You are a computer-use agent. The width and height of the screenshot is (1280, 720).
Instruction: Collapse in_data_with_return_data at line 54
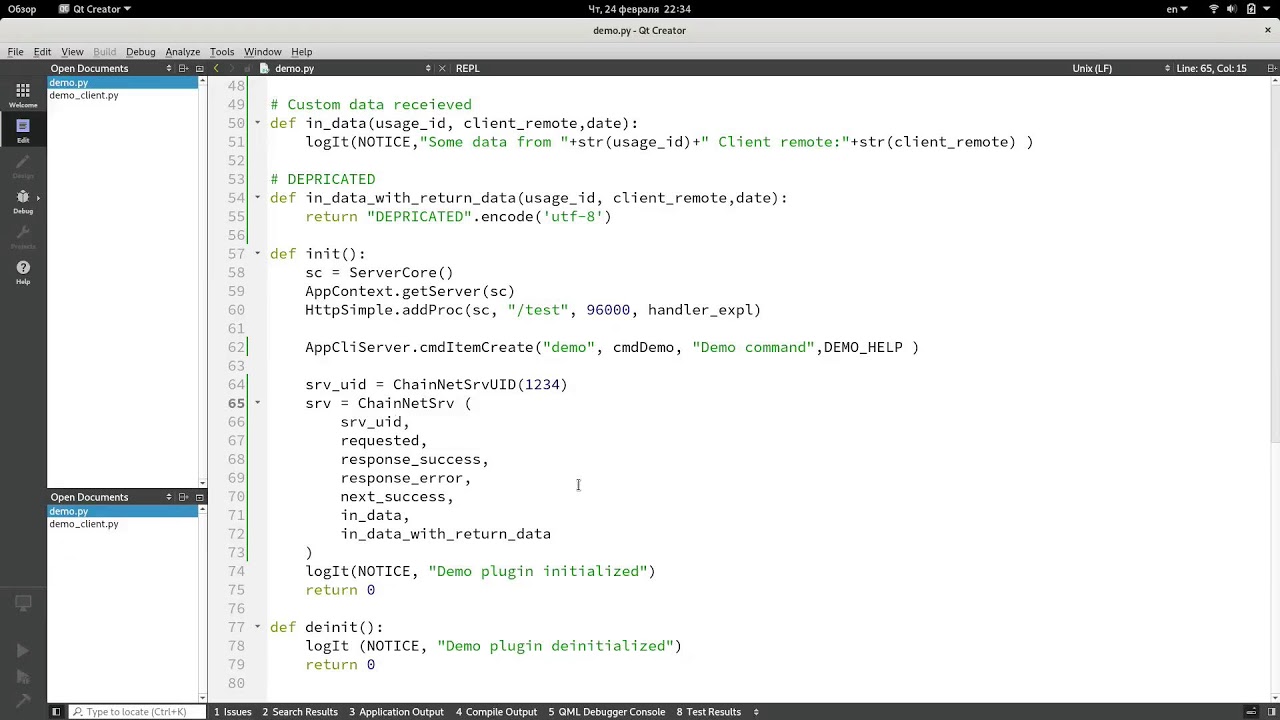[x=257, y=198]
